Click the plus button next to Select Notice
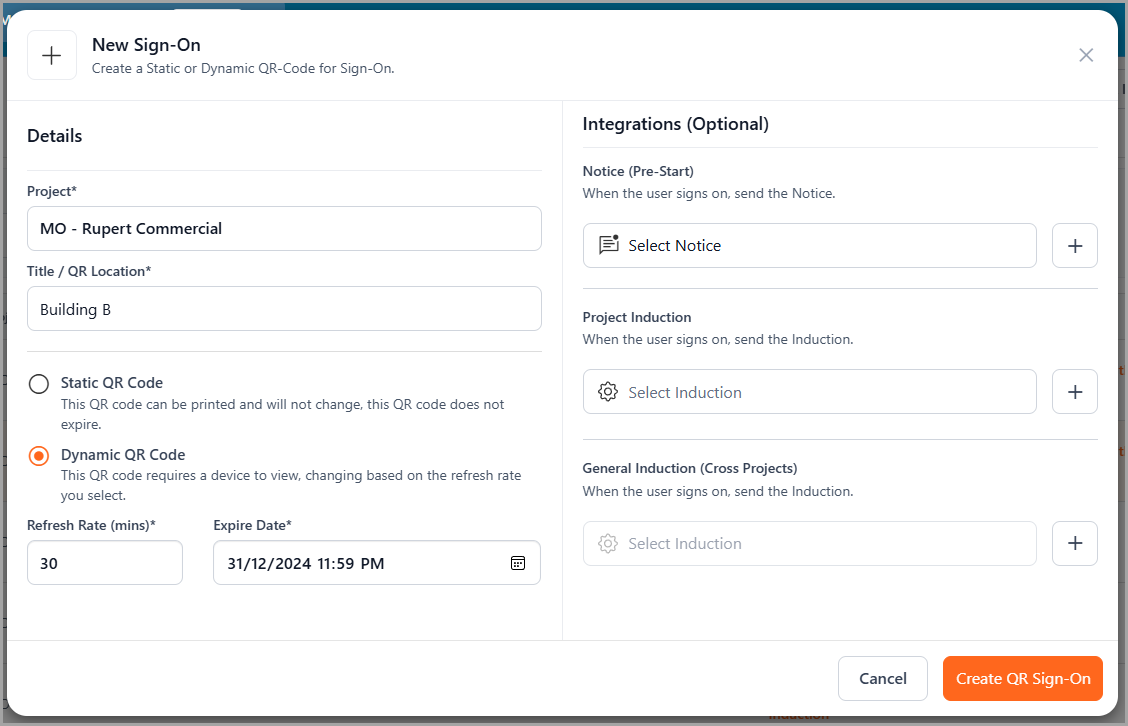Screen dimensions: 1128x726 (1075, 246)
